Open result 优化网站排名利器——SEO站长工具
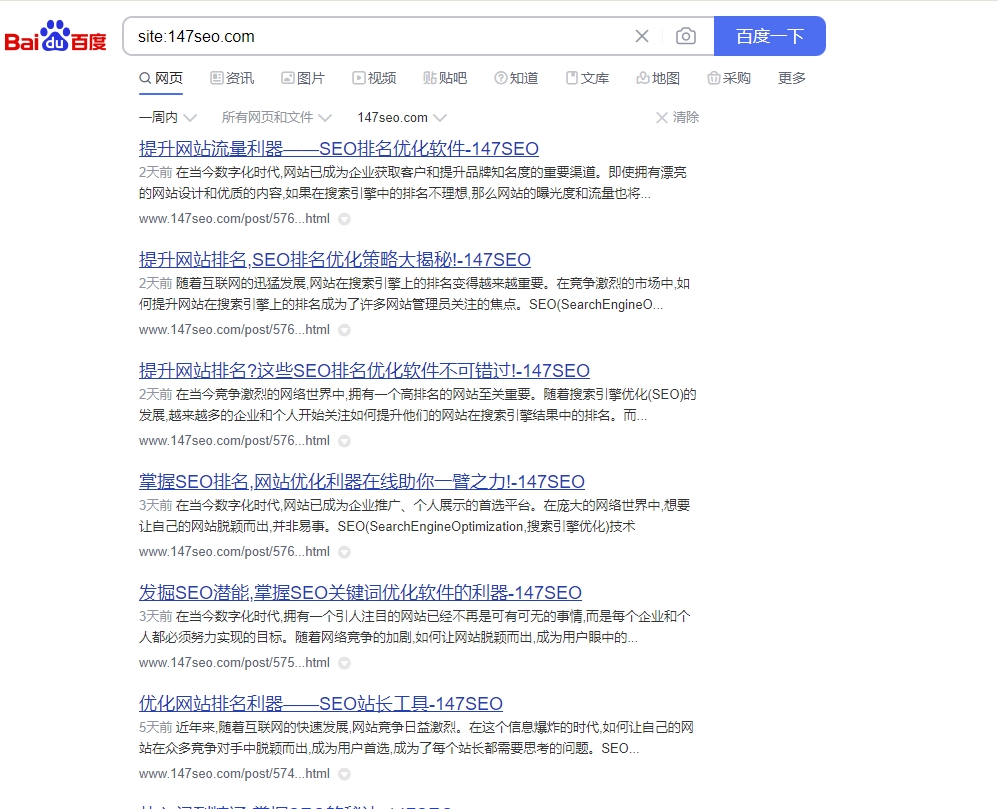 [x=321, y=703]
